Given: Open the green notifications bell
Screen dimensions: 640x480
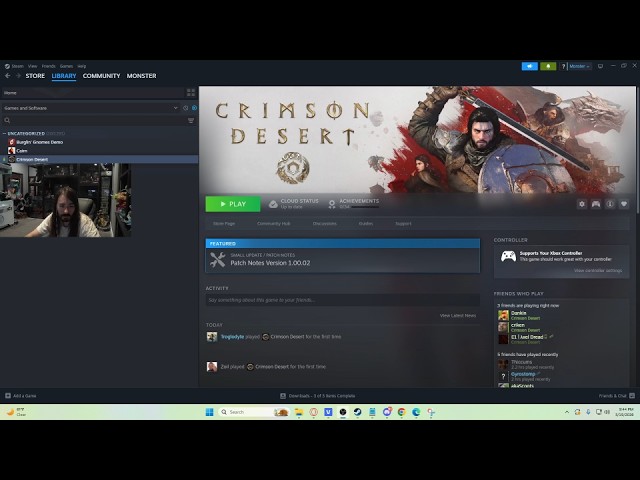Looking at the screenshot, I should tap(548, 66).
